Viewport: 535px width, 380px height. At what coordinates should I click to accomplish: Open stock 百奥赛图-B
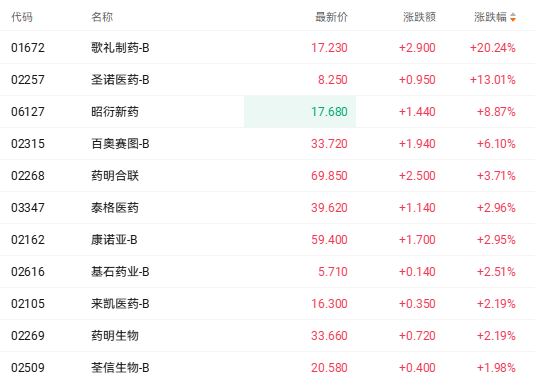(120, 144)
